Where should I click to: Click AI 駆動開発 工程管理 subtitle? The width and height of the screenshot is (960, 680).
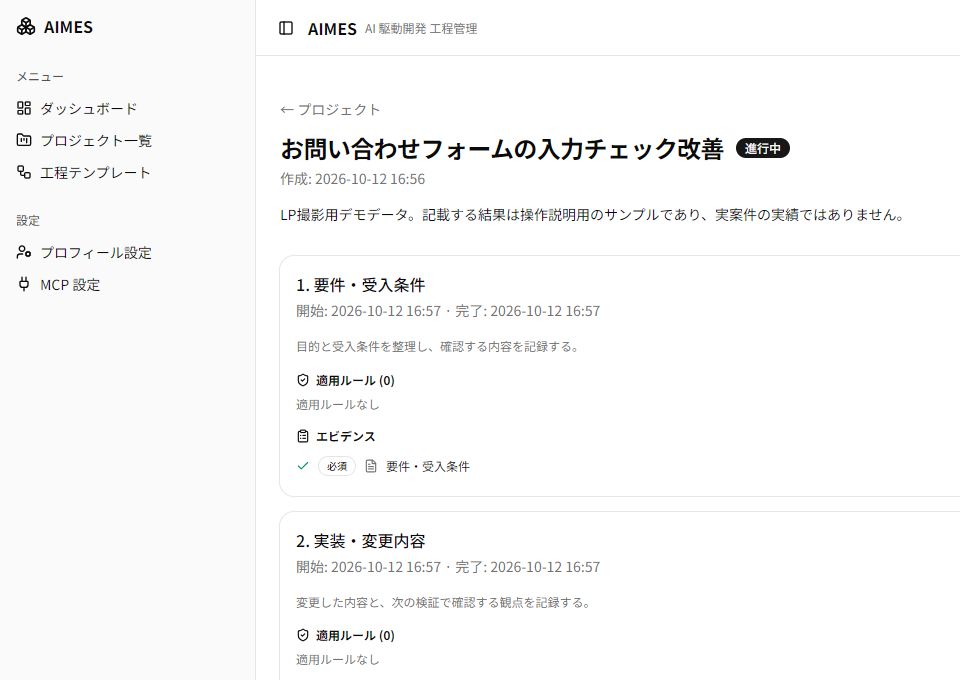[421, 29]
